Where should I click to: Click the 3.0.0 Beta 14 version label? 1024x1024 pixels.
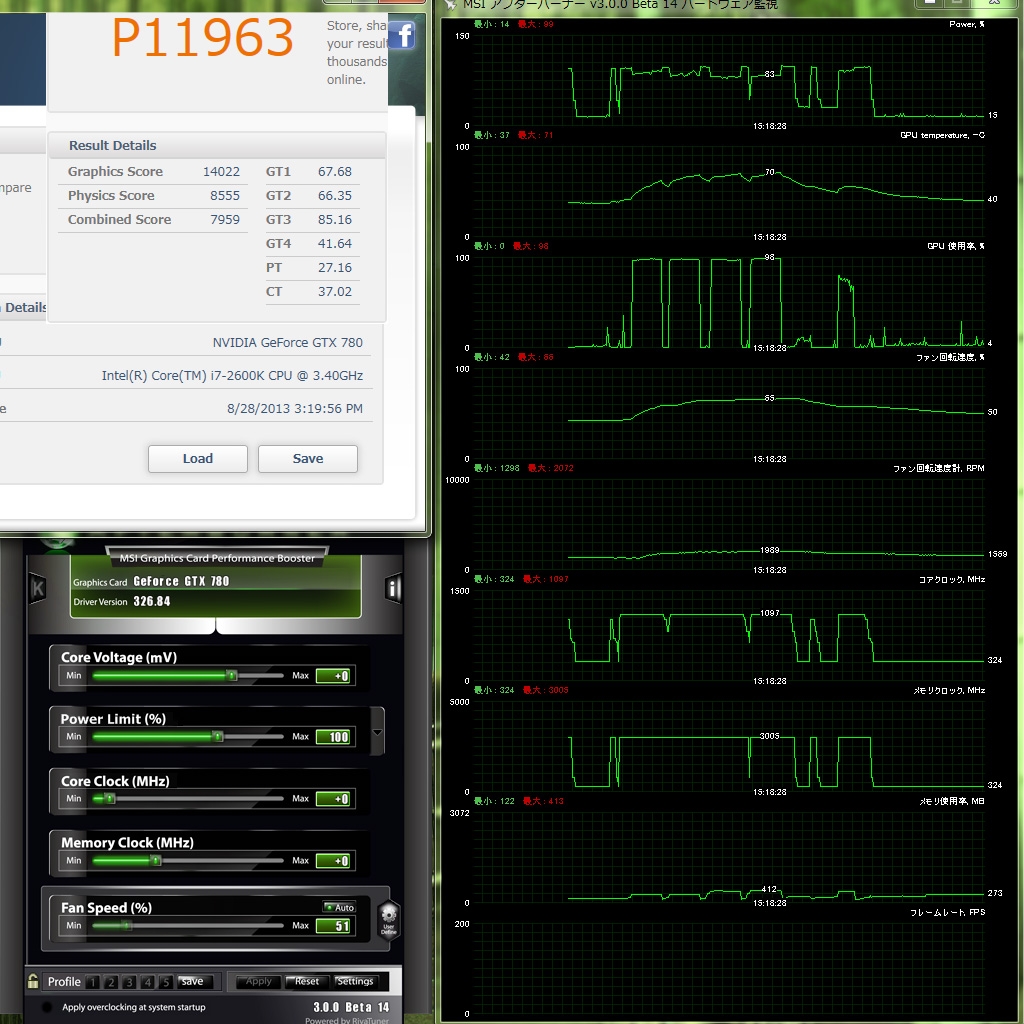click(351, 1007)
